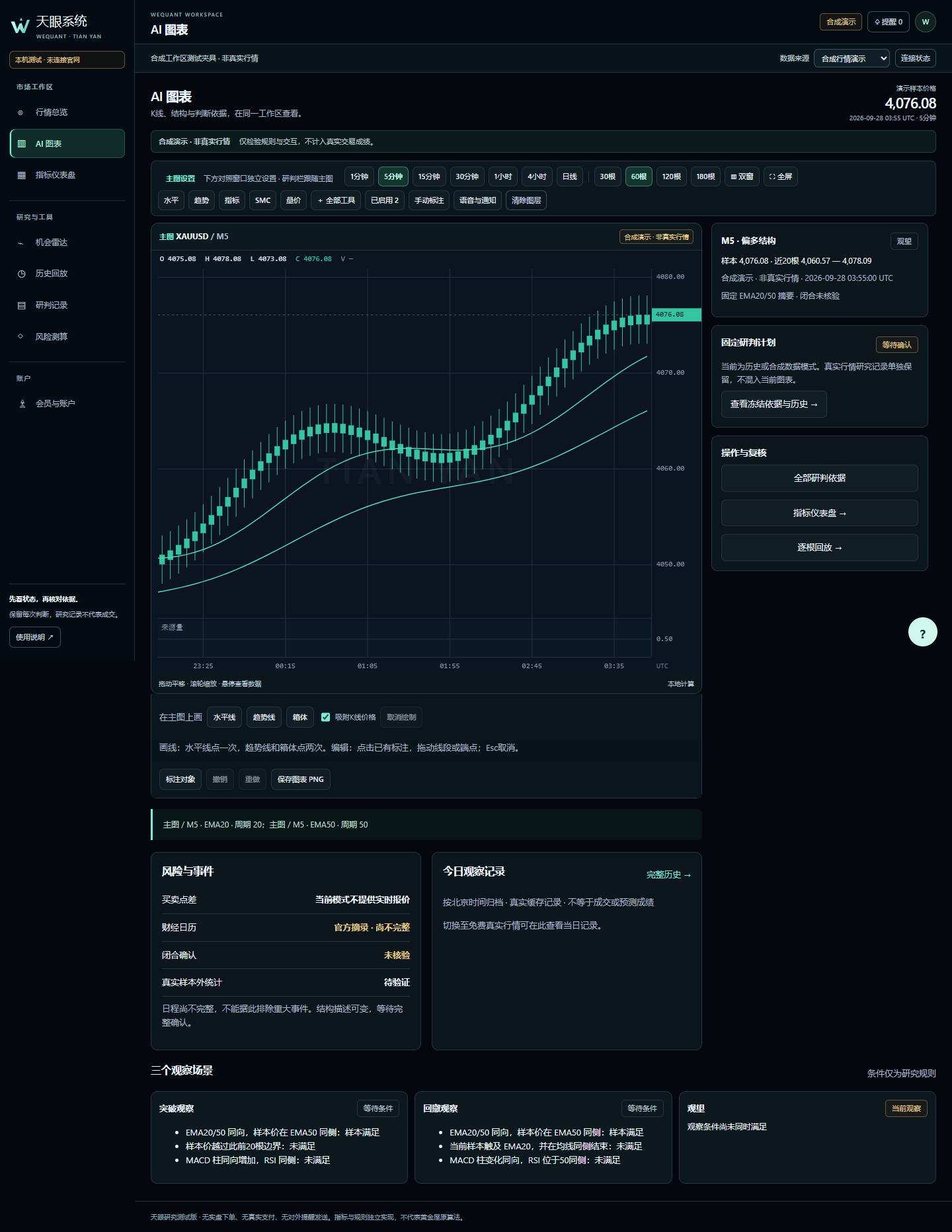
Task: Click 查看冻结依据与历史 button
Action: 773,404
